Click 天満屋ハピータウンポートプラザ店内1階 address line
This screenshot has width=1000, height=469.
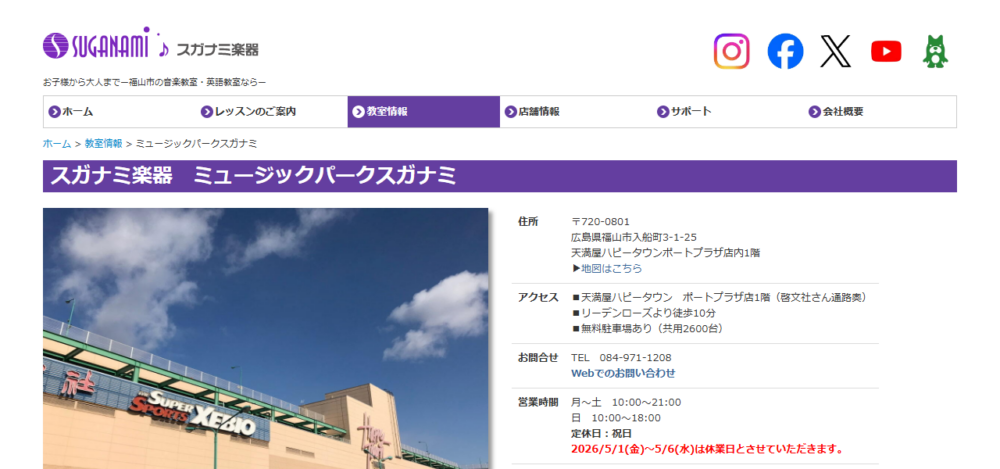(666, 253)
